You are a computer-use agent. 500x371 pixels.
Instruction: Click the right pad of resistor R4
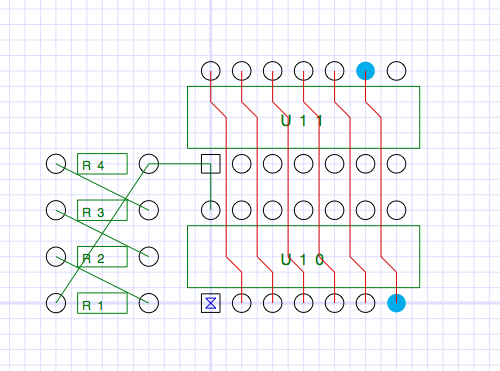pyautogui.click(x=149, y=164)
